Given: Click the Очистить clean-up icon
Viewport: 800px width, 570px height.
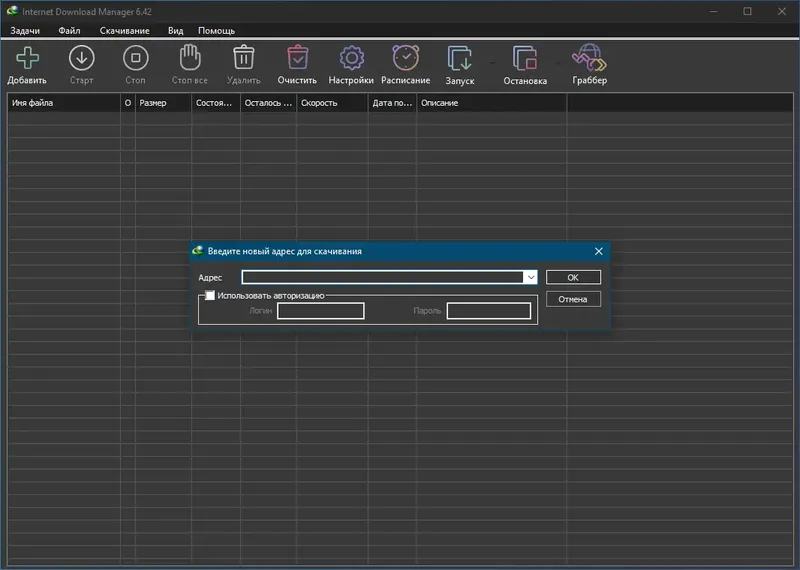Looking at the screenshot, I should click(x=297, y=57).
